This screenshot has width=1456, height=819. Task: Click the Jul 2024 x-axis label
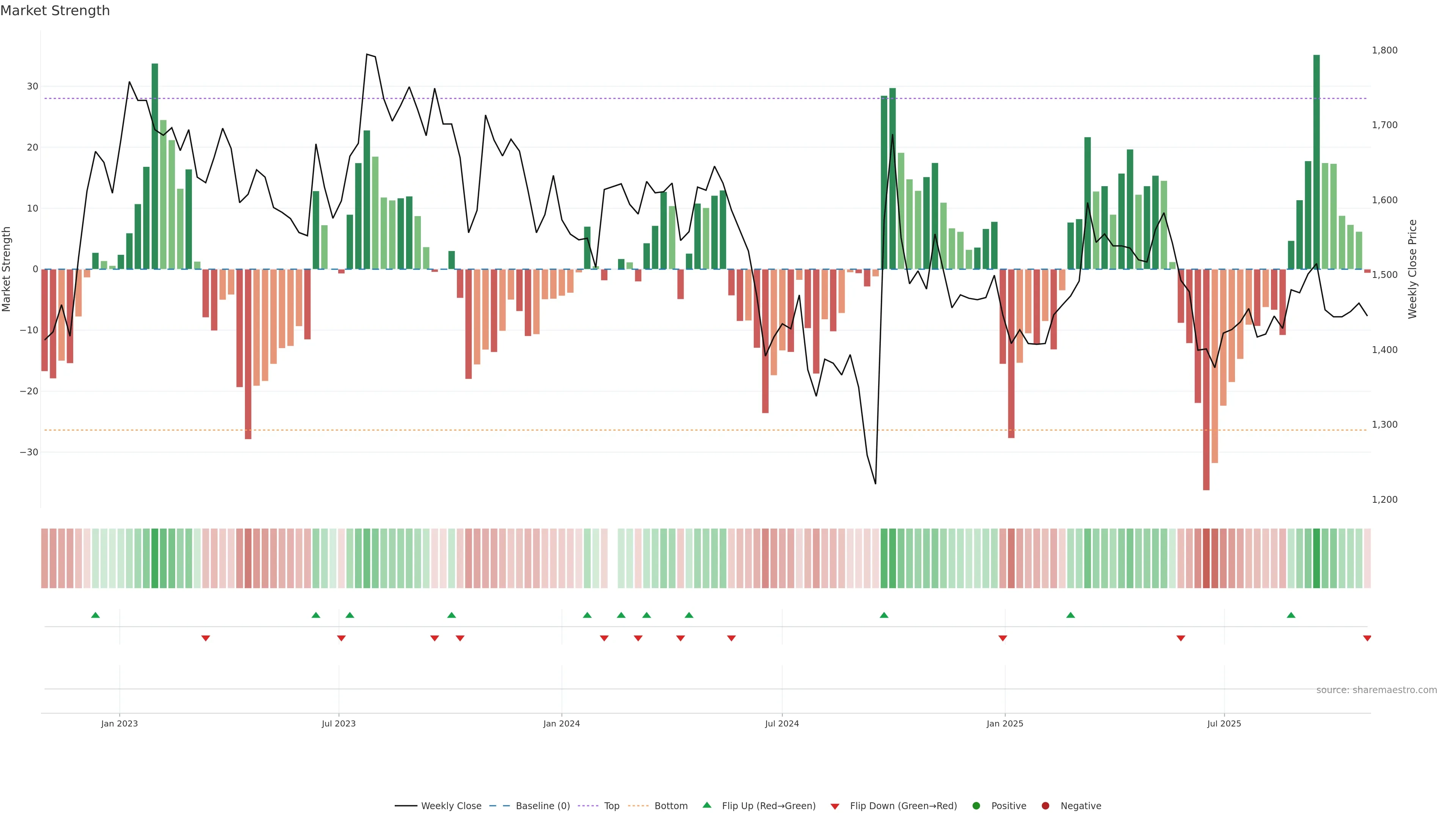point(782,723)
